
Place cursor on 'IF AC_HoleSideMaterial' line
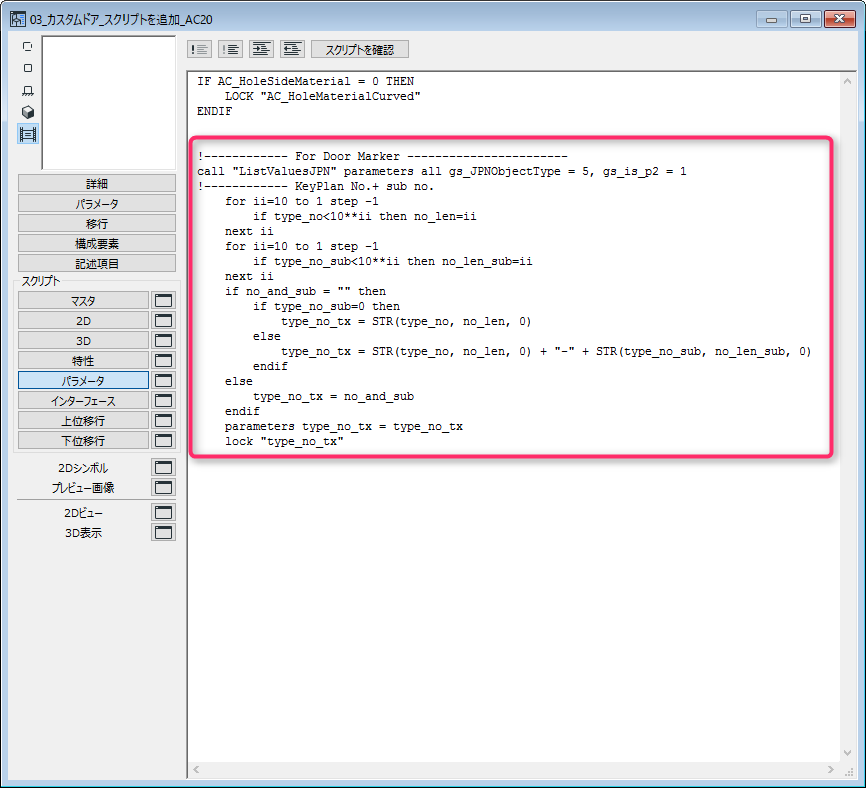click(x=305, y=81)
